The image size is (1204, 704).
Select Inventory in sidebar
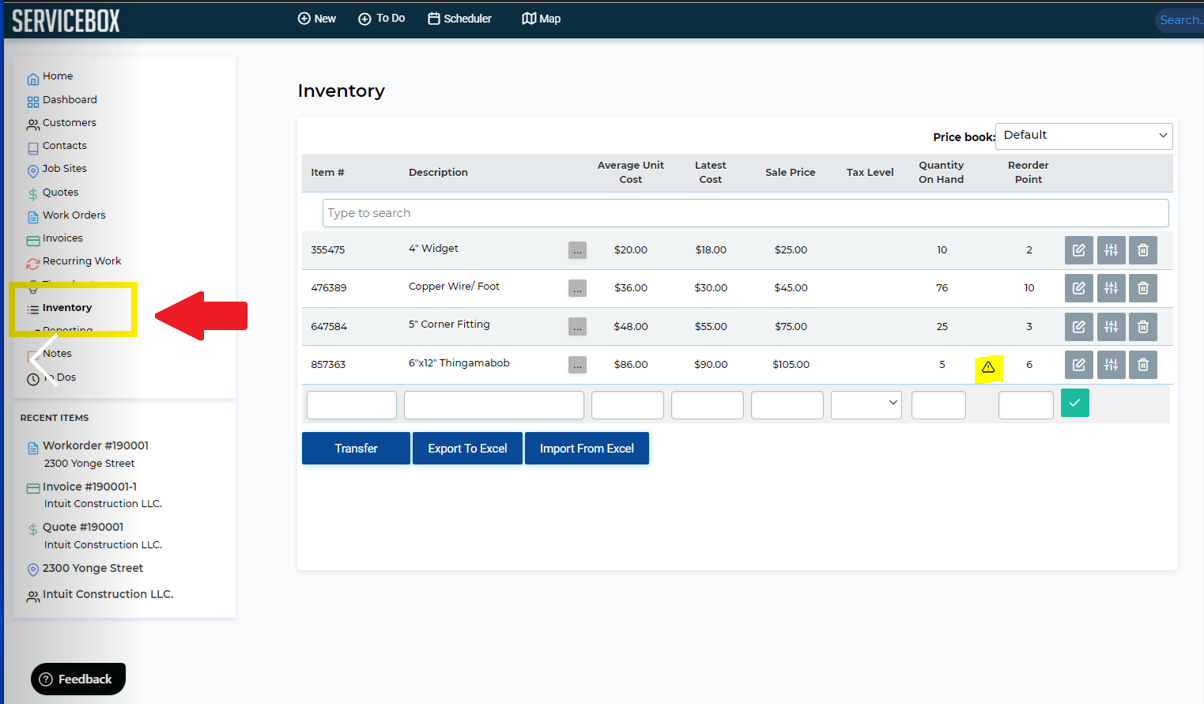67,308
